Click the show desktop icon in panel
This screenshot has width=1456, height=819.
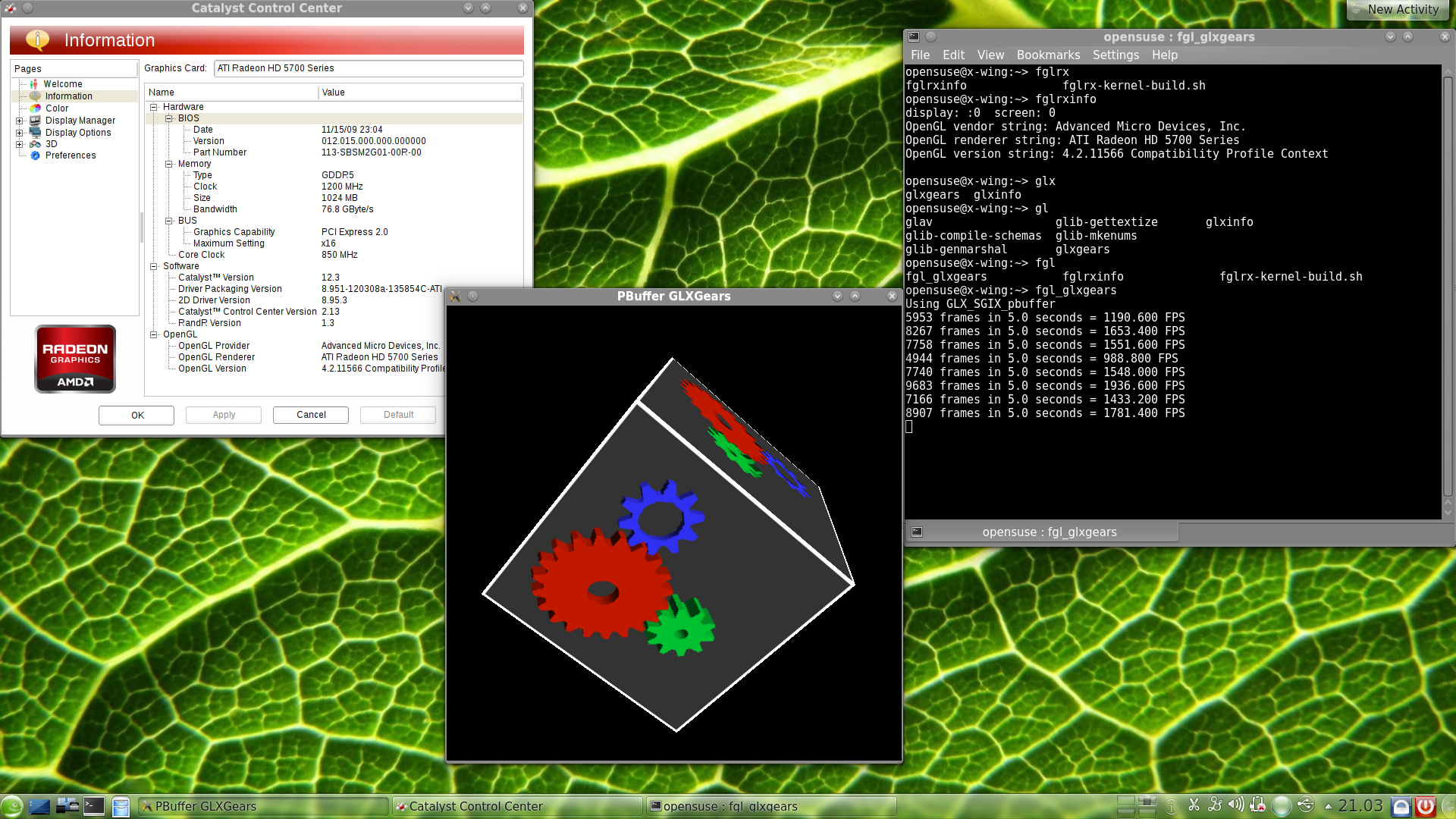39,806
